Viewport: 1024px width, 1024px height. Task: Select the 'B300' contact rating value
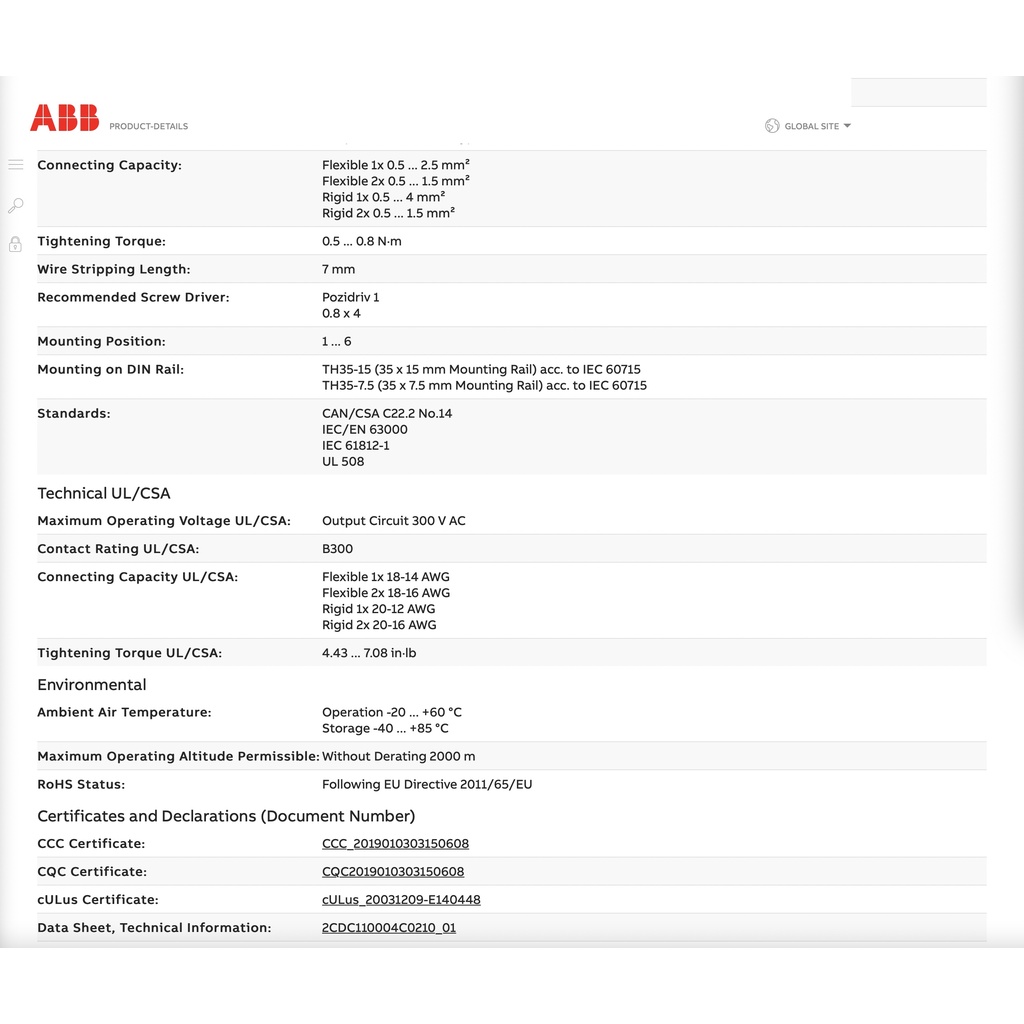(337, 549)
